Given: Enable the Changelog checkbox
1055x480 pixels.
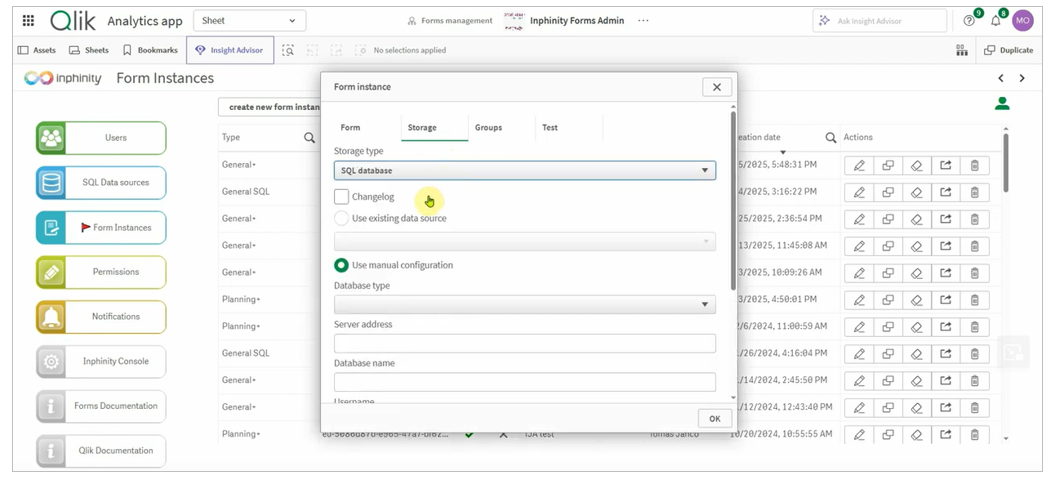Looking at the screenshot, I should (x=342, y=197).
